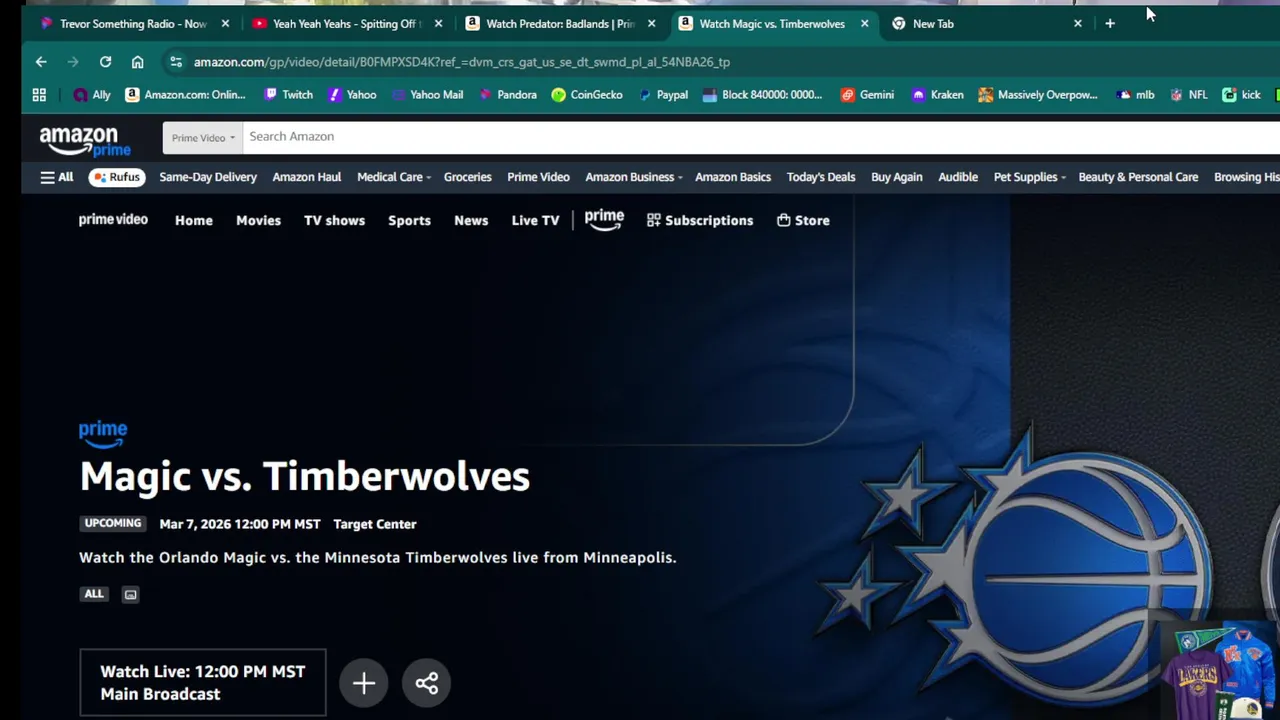Click the subtitles CC badge icon
The height and width of the screenshot is (720, 1280).
(x=130, y=594)
